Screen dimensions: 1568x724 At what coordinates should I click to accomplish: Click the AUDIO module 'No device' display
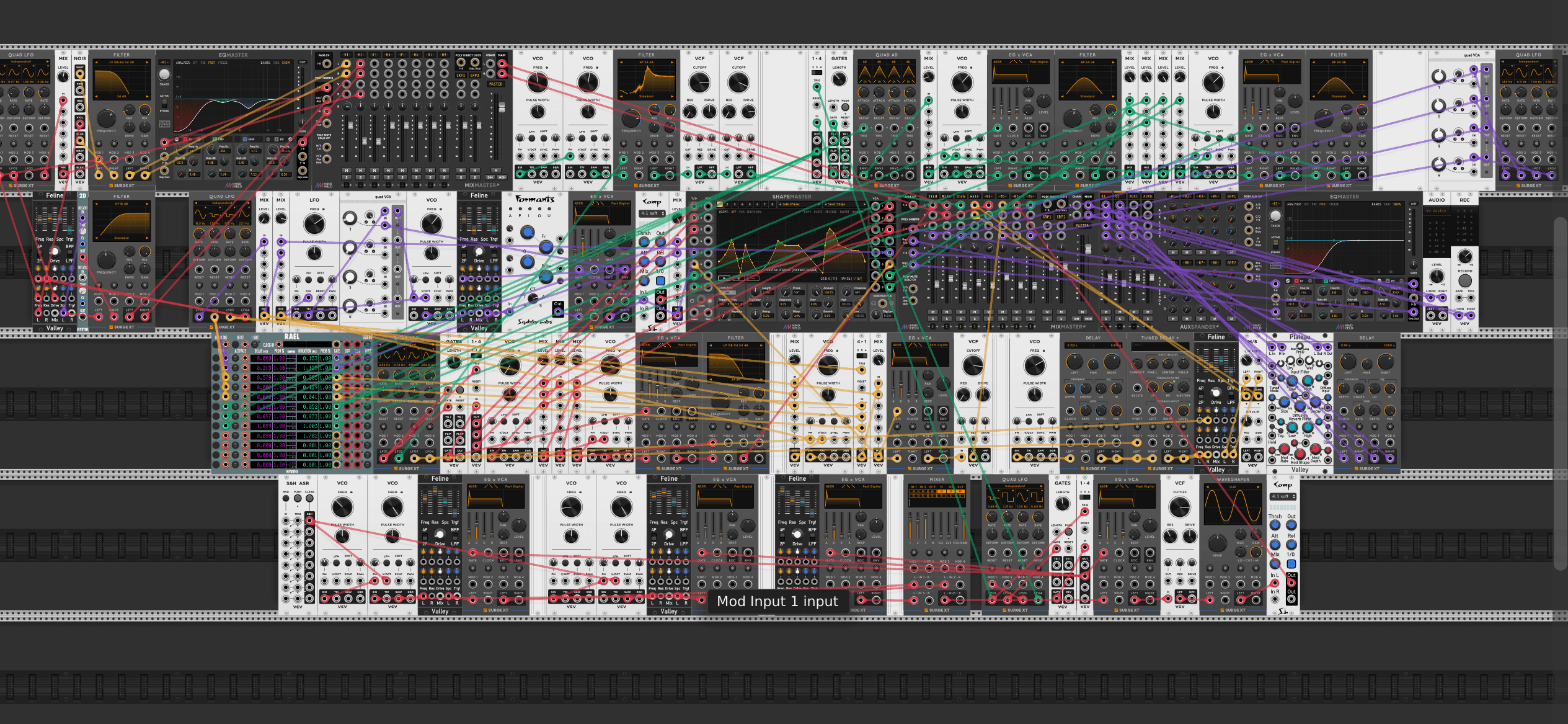point(1436,211)
